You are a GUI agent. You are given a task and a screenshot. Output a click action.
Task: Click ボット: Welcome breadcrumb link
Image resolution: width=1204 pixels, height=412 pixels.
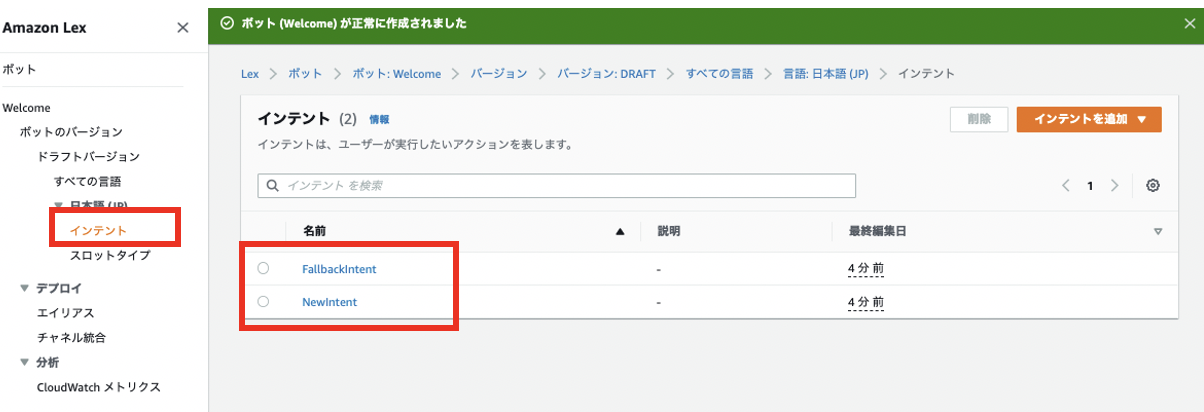click(x=396, y=74)
